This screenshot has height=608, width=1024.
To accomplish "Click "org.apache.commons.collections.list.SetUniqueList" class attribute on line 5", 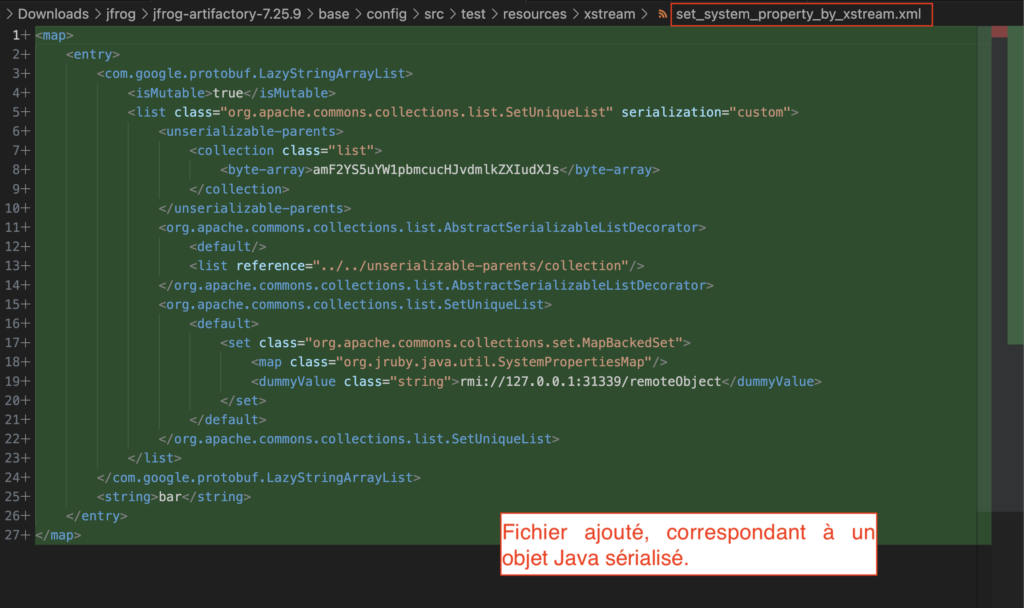I will pyautogui.click(x=417, y=112).
